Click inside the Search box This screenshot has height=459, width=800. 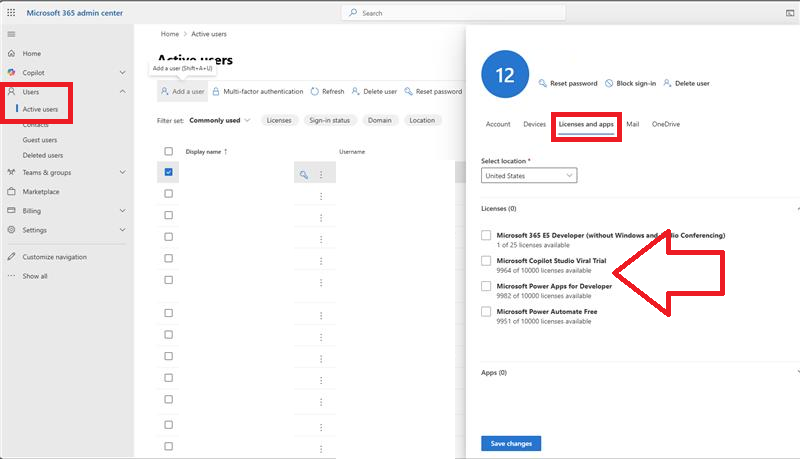click(x=454, y=13)
